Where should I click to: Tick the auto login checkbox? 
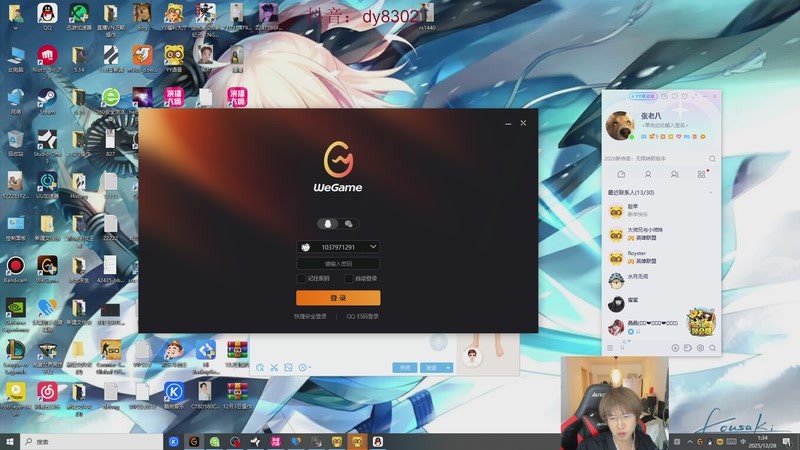pos(348,279)
